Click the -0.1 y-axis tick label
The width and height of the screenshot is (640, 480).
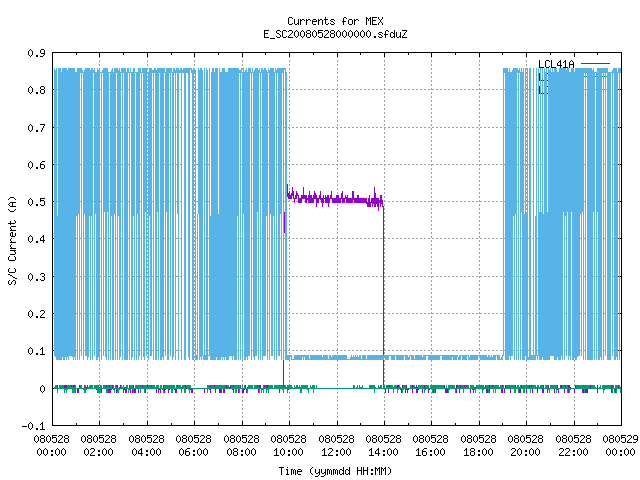coord(33,426)
